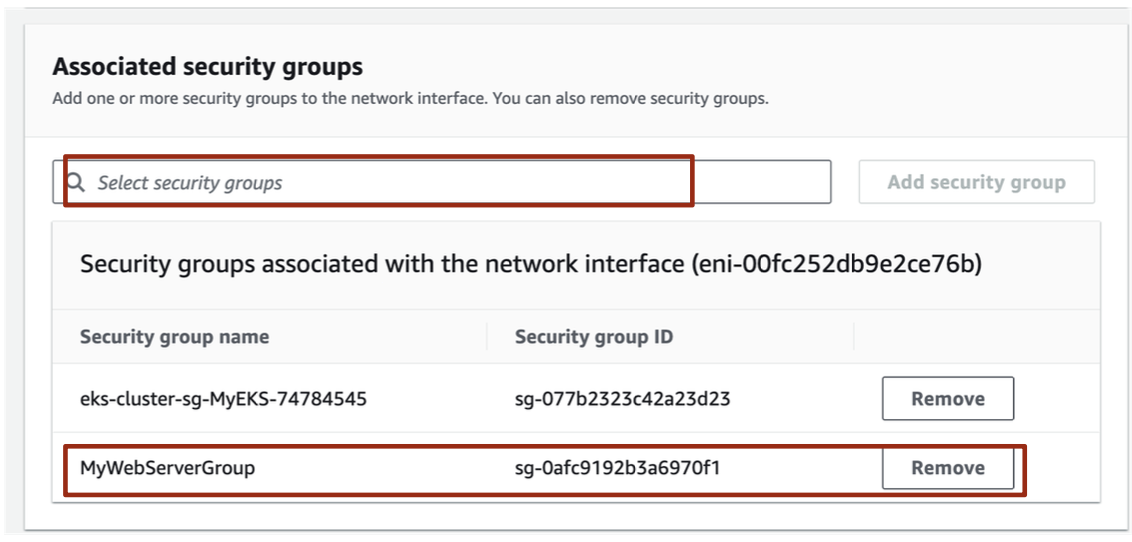Image resolution: width=1132 pixels, height=542 pixels.
Task: Select the eks-cluster-sg-MyEKS-74784545 name cell
Action: pyautogui.click(x=223, y=399)
